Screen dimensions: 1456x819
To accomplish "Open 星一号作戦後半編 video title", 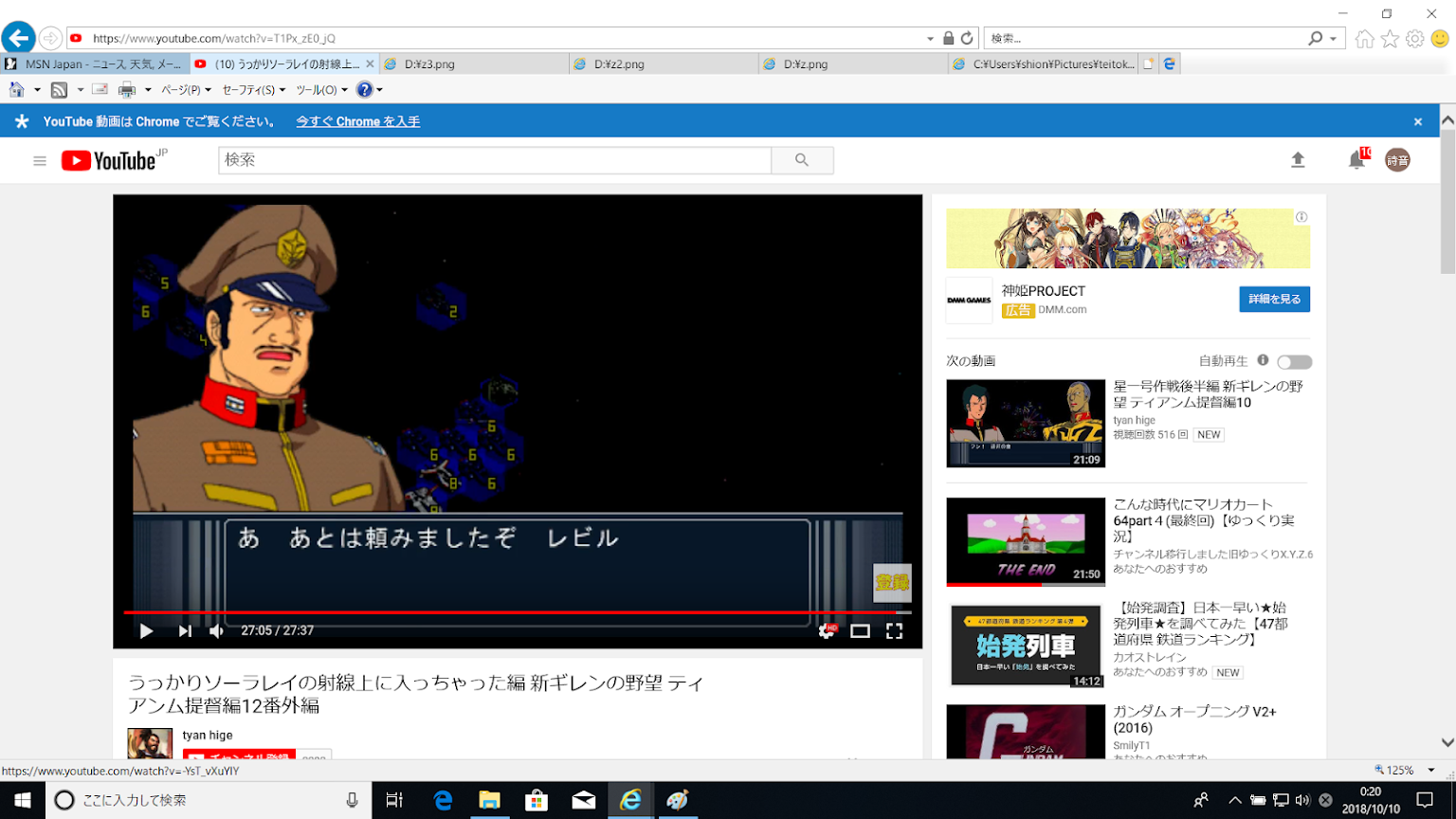I will tap(1208, 394).
